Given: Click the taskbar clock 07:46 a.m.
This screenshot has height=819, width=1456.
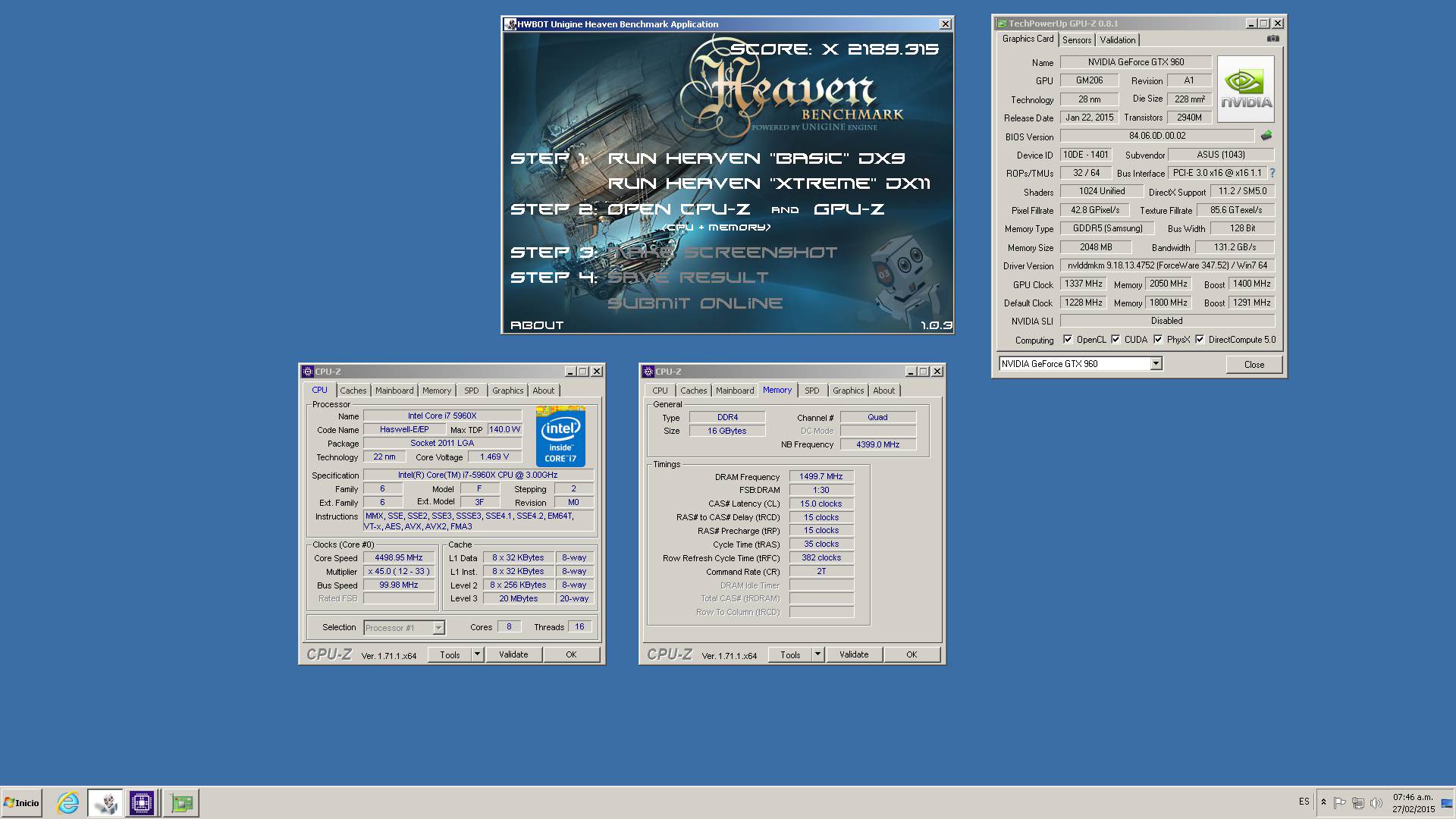Looking at the screenshot, I should [1413, 797].
